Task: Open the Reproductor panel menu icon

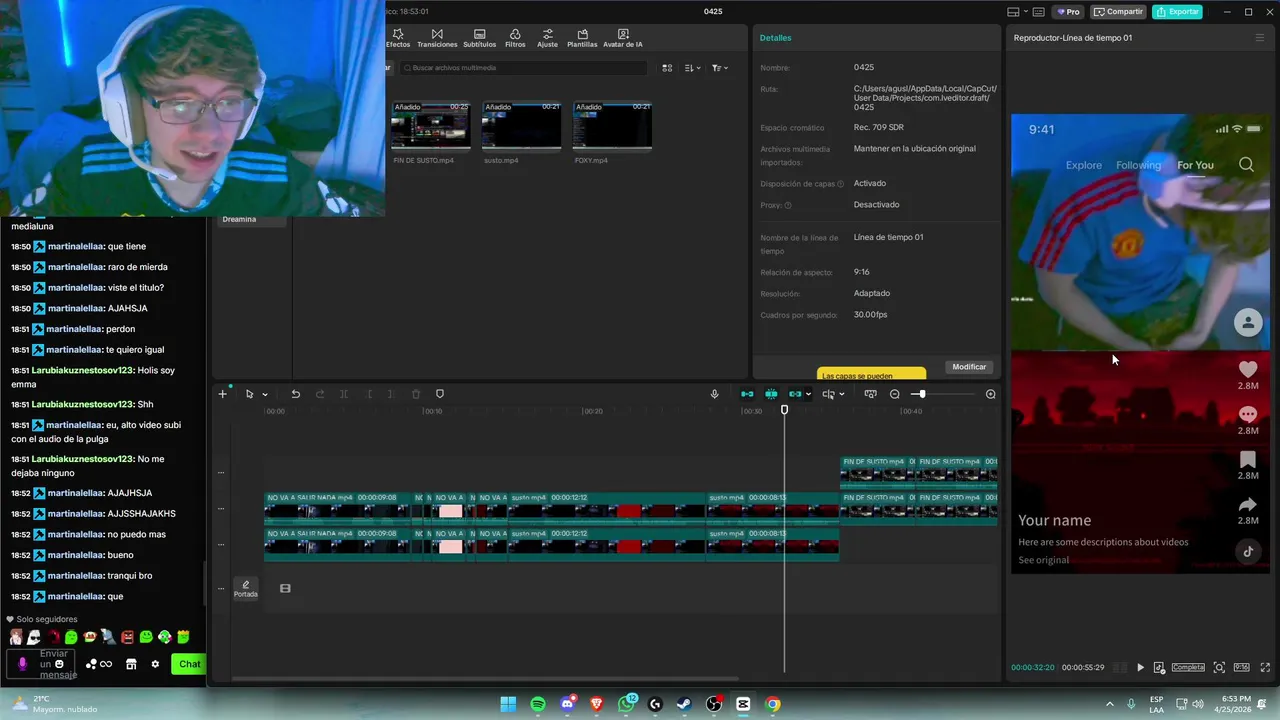Action: (x=1259, y=38)
